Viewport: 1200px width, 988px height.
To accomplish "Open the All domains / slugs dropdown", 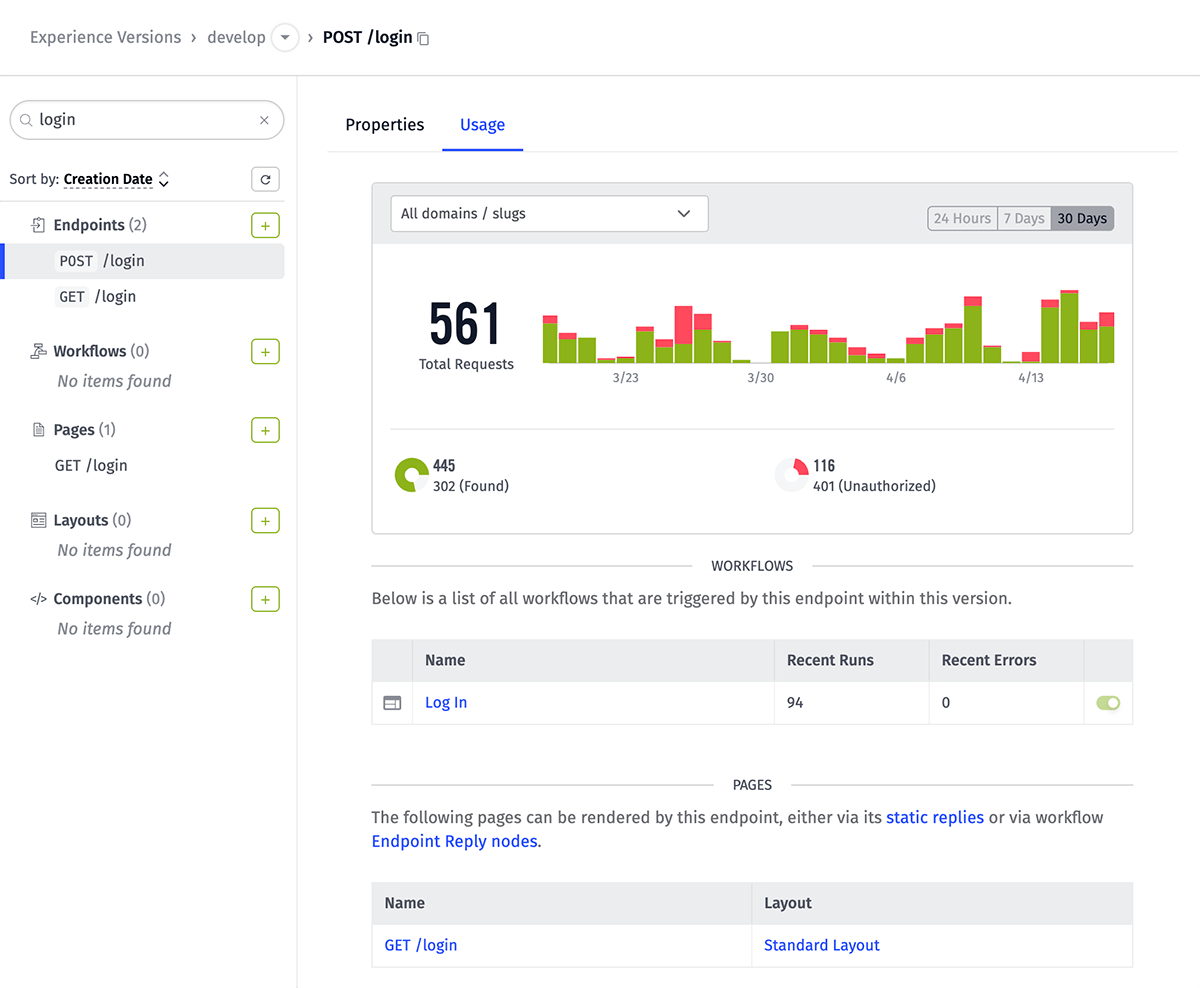I will (549, 213).
